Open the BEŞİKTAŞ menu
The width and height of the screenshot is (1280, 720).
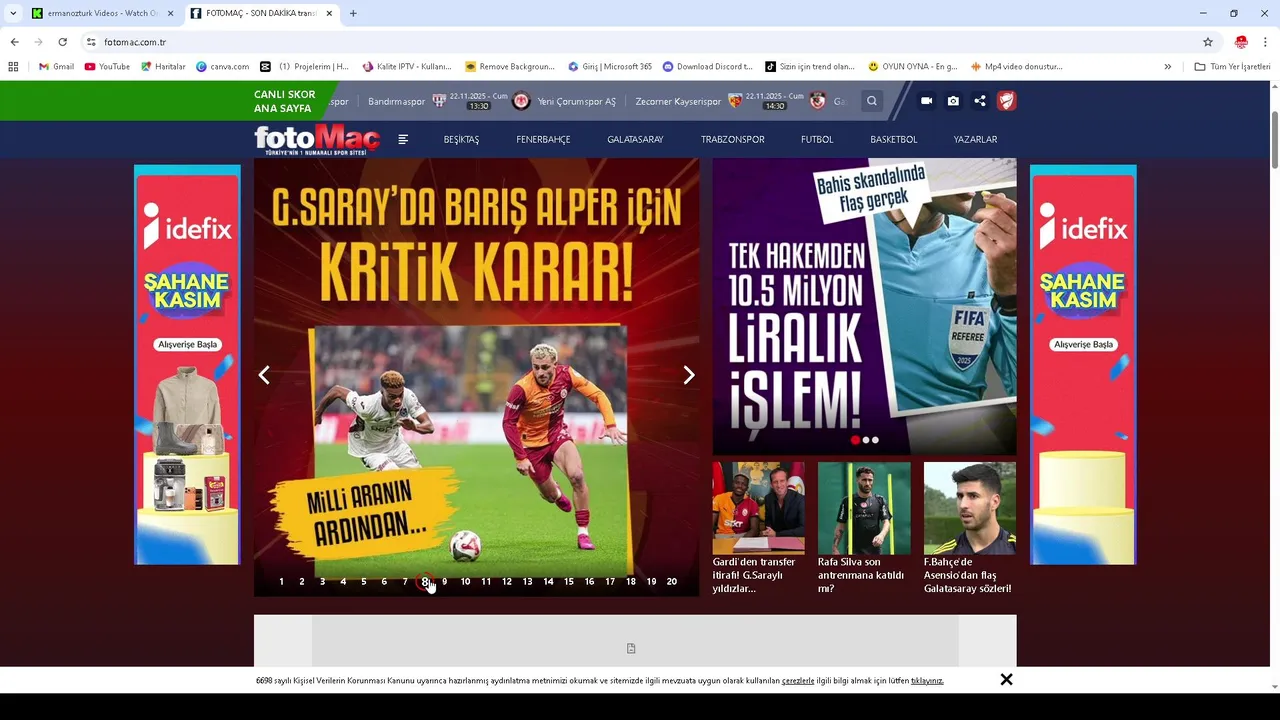[x=461, y=139]
